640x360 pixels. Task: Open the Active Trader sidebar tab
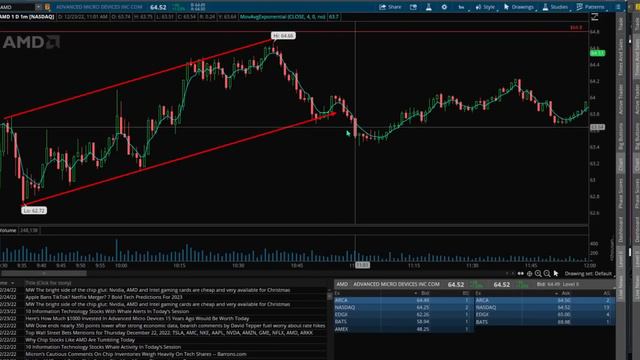[x=621, y=99]
